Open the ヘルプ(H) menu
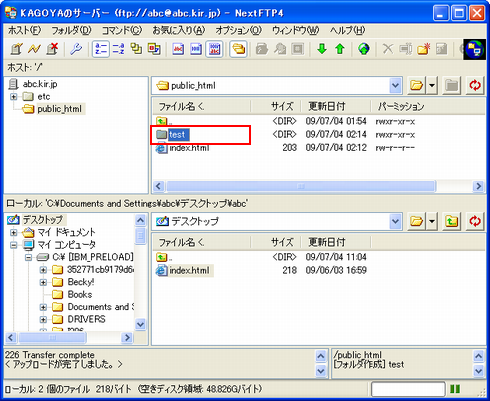 click(347, 30)
